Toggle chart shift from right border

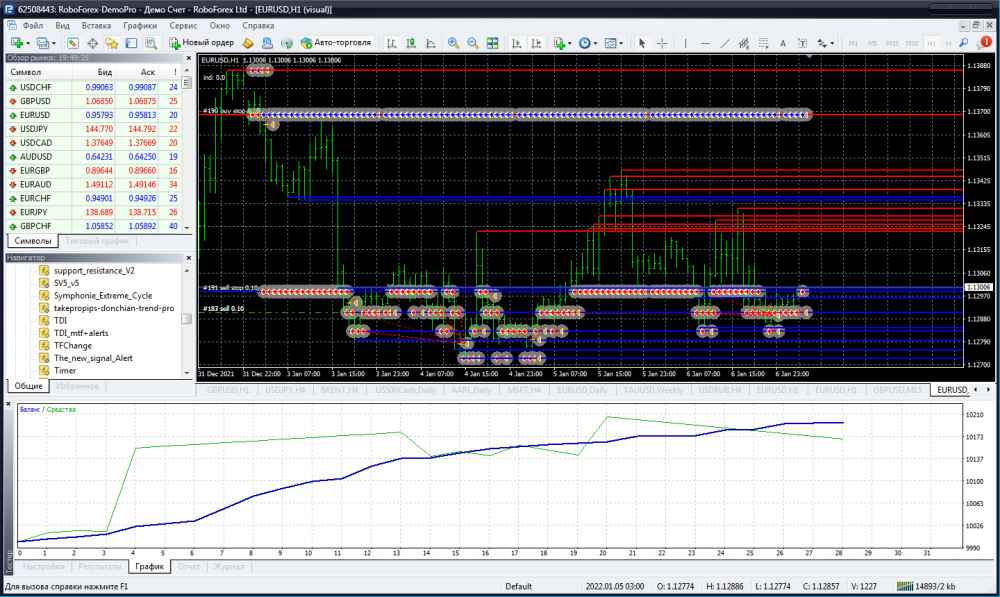536,43
